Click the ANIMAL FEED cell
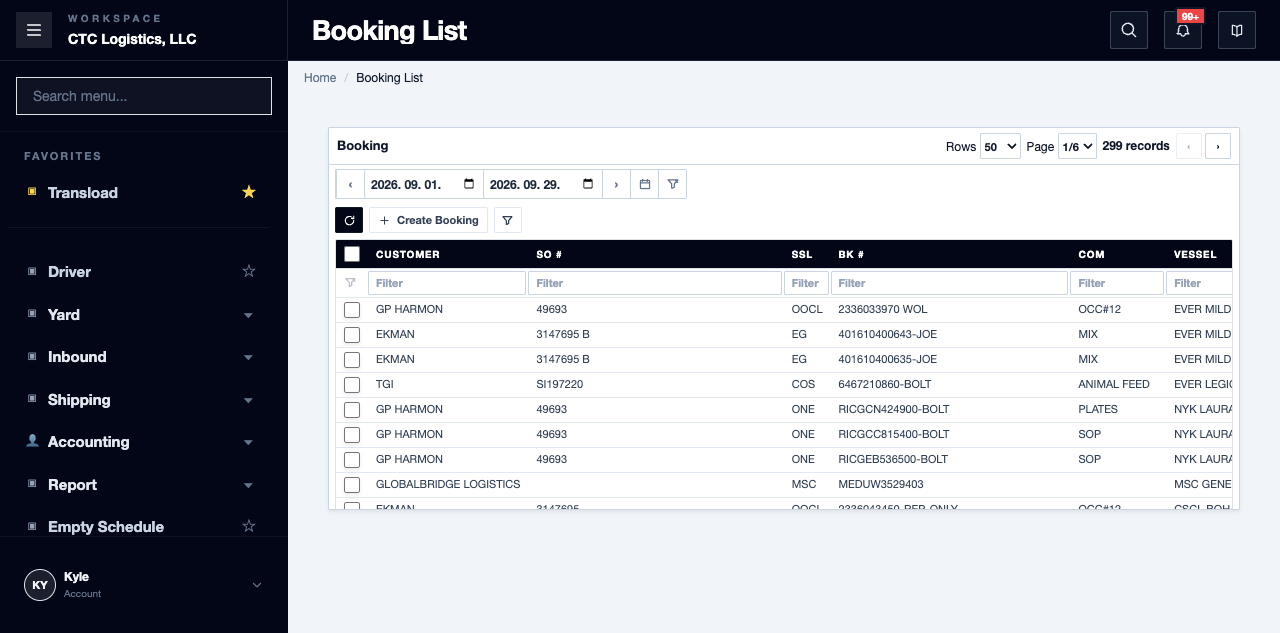 (x=1114, y=384)
